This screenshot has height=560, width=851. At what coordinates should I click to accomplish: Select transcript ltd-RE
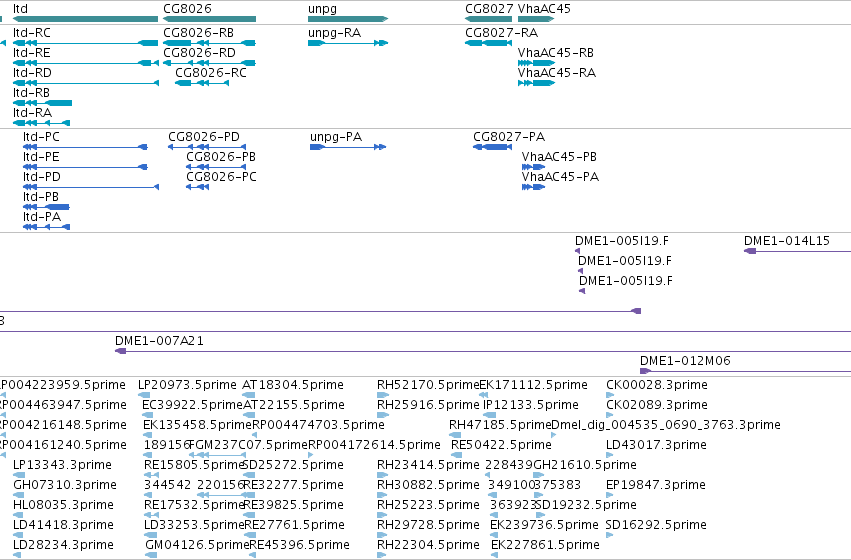(x=31, y=53)
